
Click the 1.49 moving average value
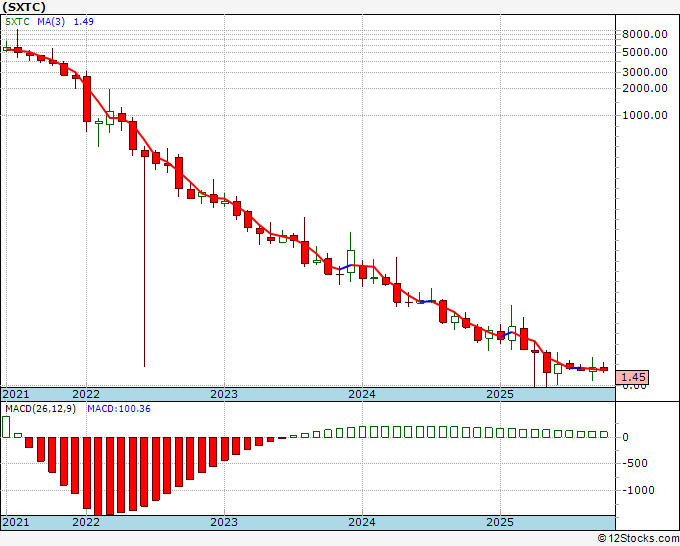[x=83, y=22]
